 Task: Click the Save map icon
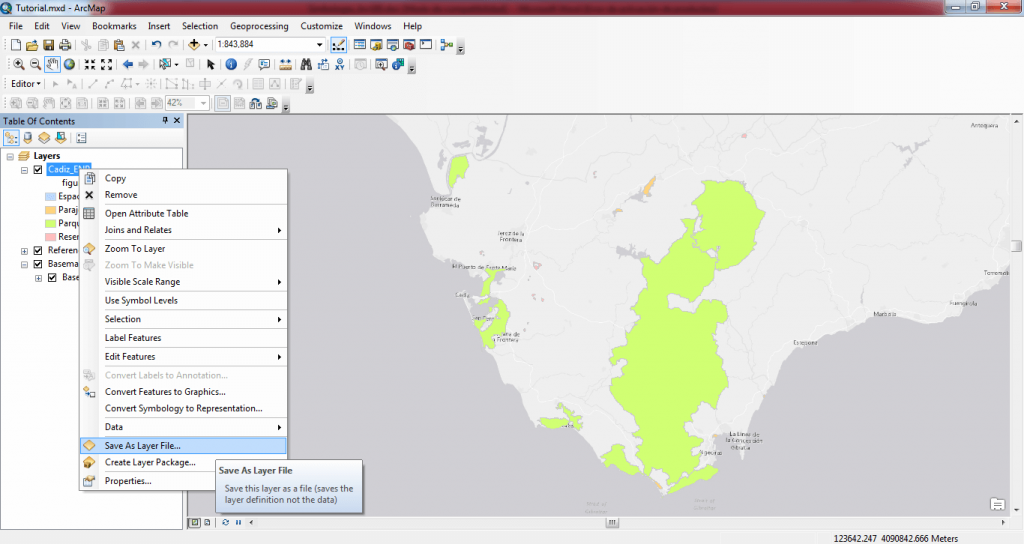coord(48,45)
